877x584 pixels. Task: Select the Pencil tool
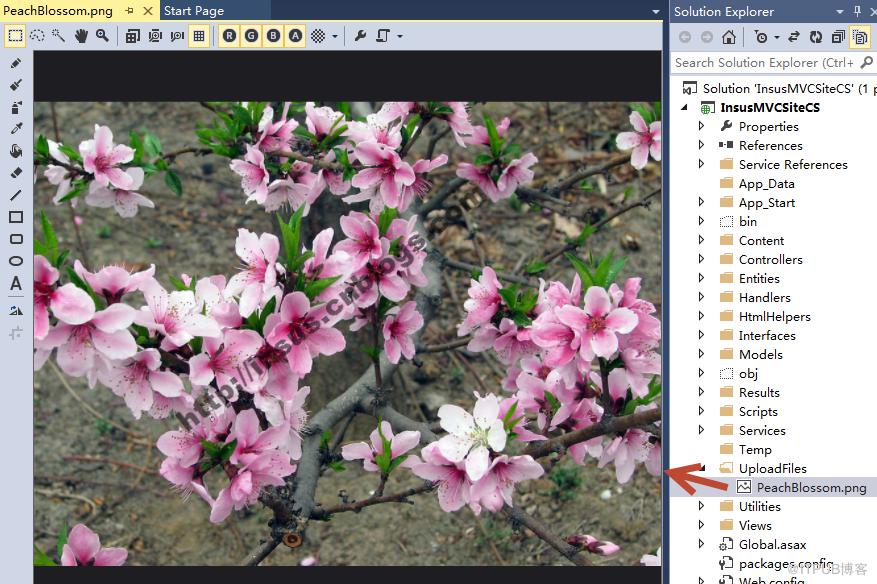(x=16, y=63)
